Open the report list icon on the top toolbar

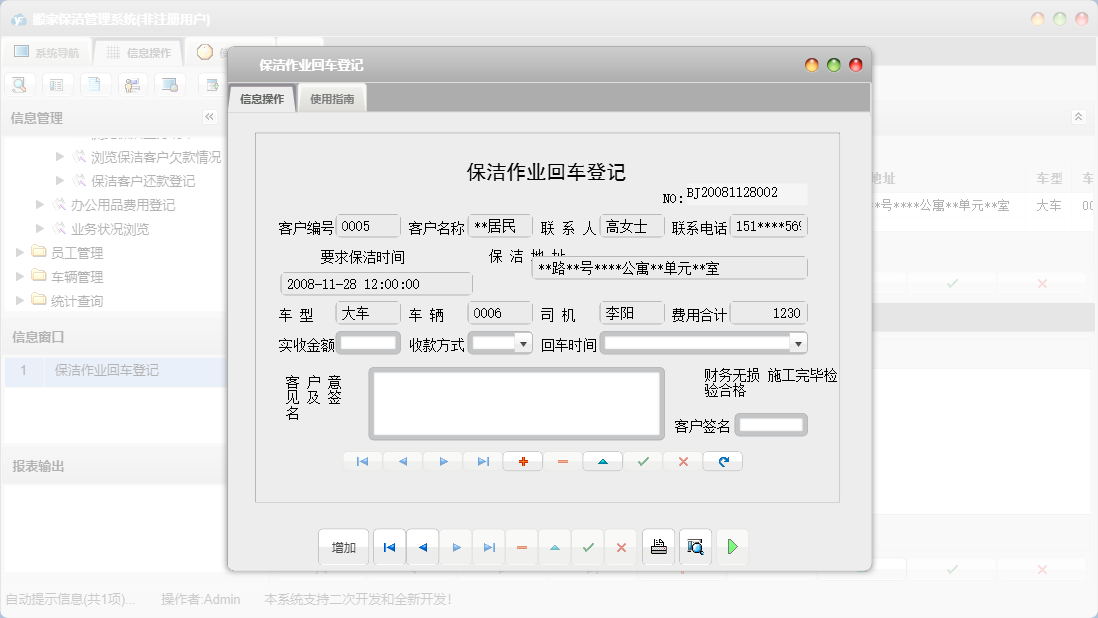click(x=57, y=84)
